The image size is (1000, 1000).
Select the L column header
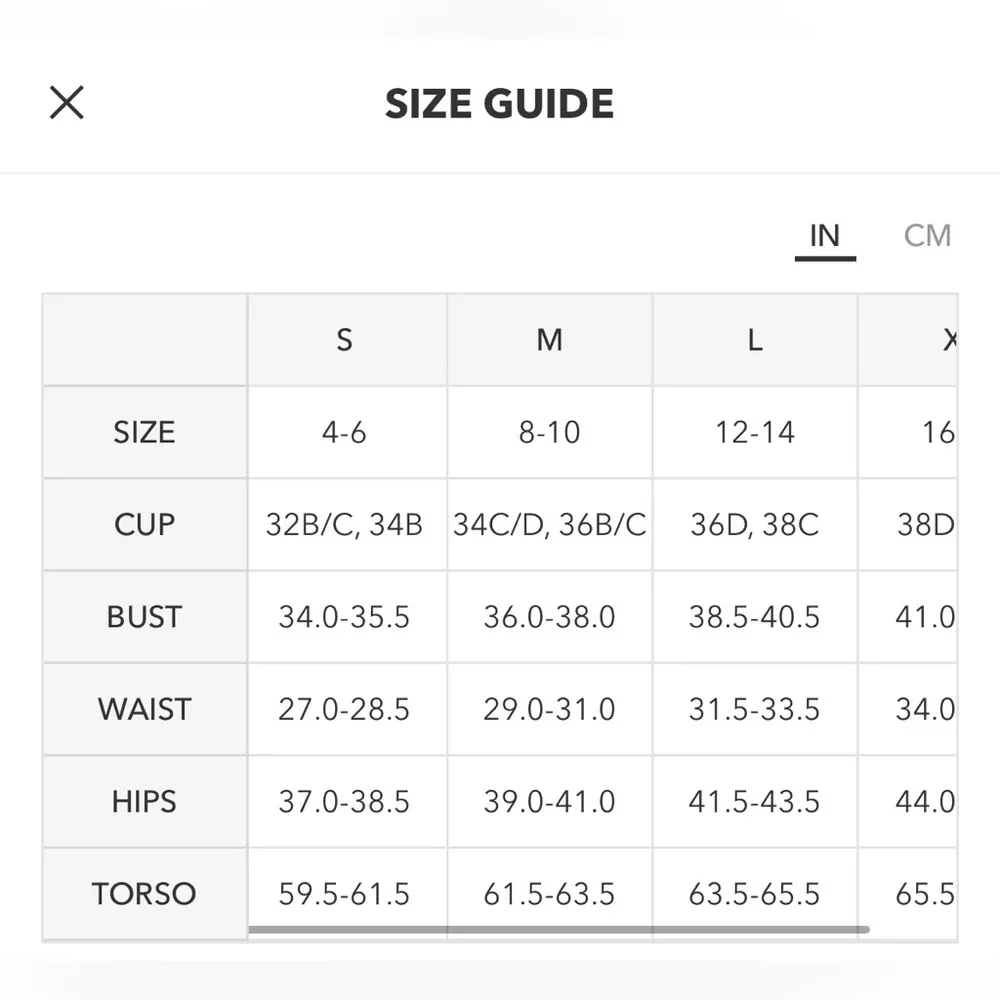point(754,340)
